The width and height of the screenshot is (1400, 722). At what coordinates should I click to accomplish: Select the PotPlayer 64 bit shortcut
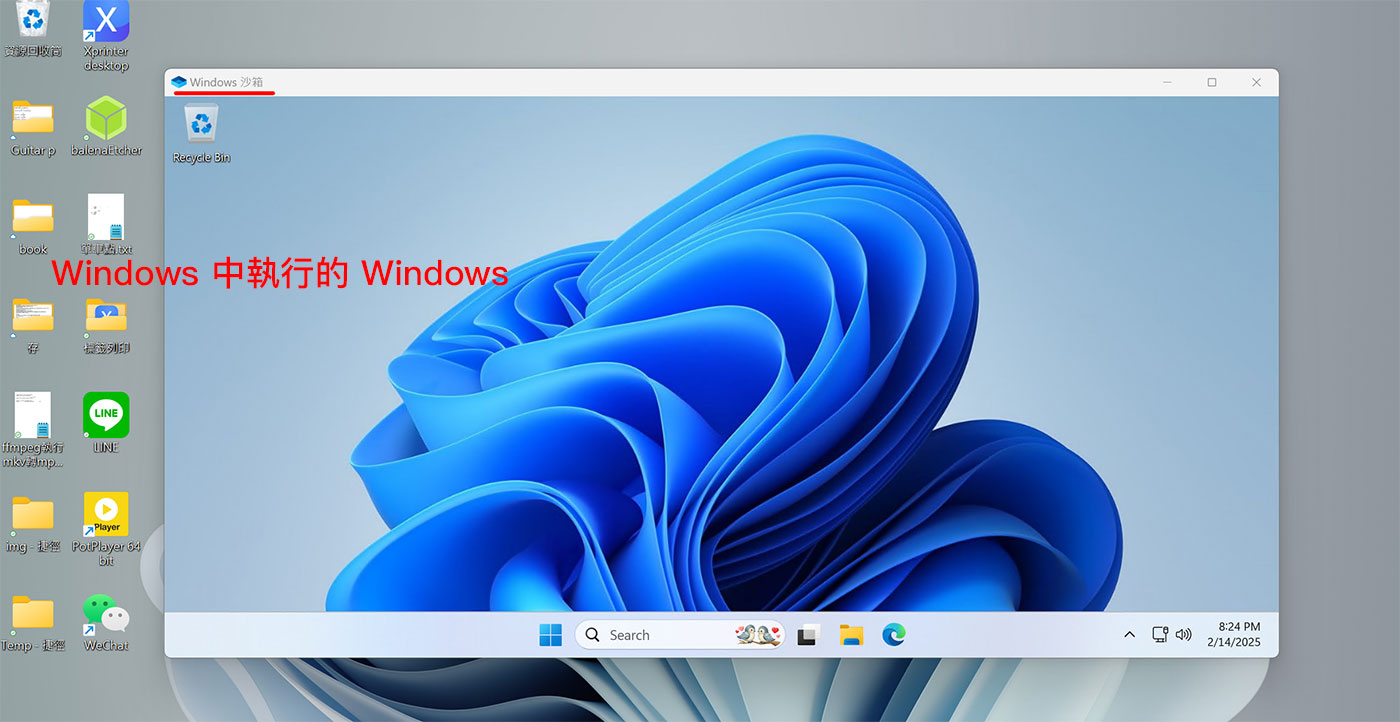pyautogui.click(x=106, y=528)
